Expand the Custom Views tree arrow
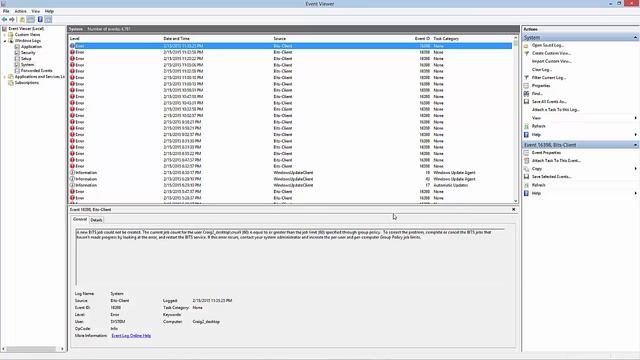 point(5,35)
